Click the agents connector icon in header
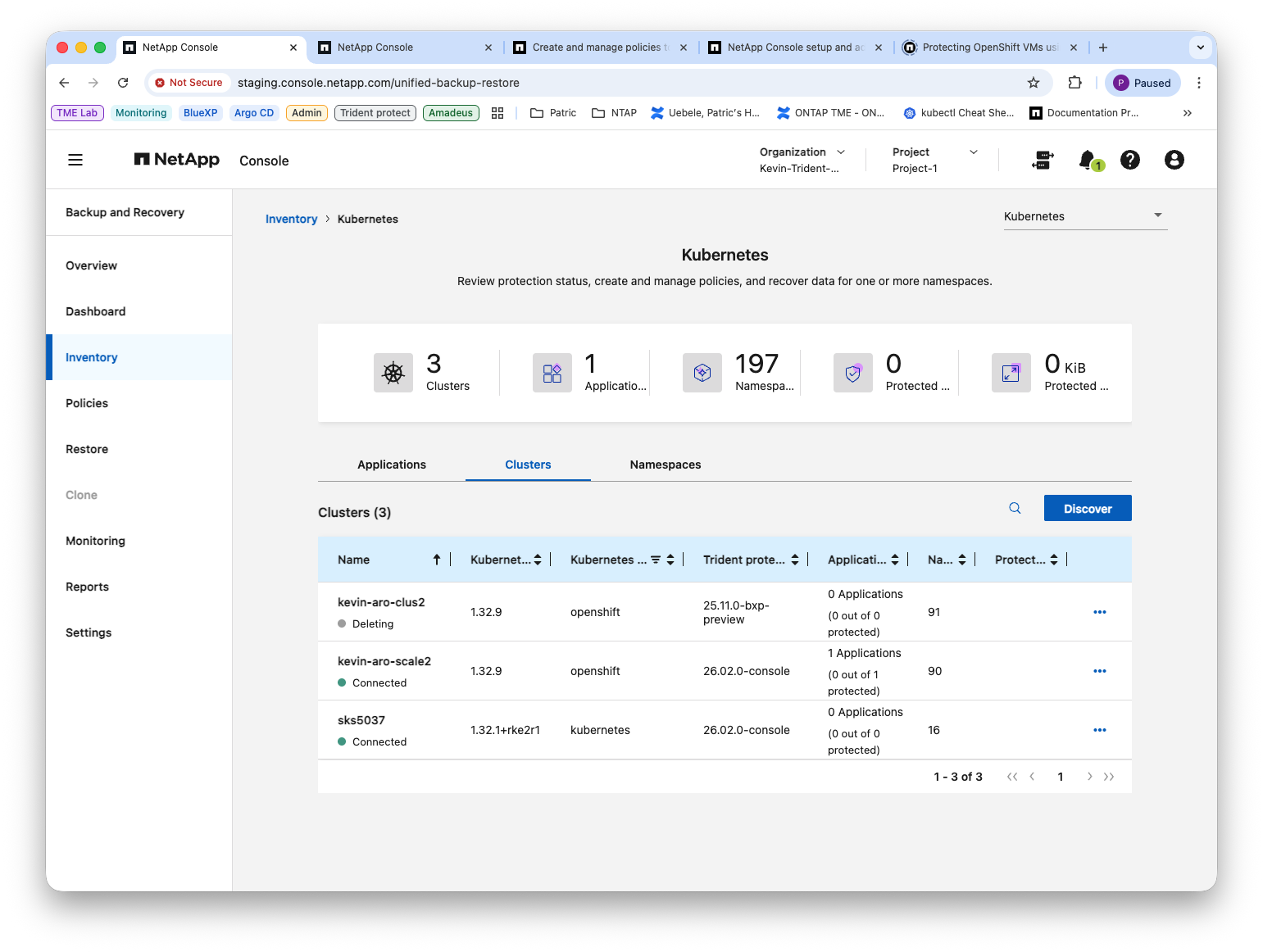This screenshot has width=1263, height=952. pos(1043,160)
